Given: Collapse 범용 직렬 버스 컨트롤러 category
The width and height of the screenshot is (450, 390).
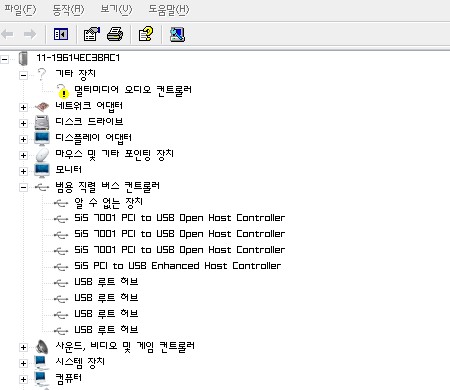Looking at the screenshot, I should click(x=23, y=187).
